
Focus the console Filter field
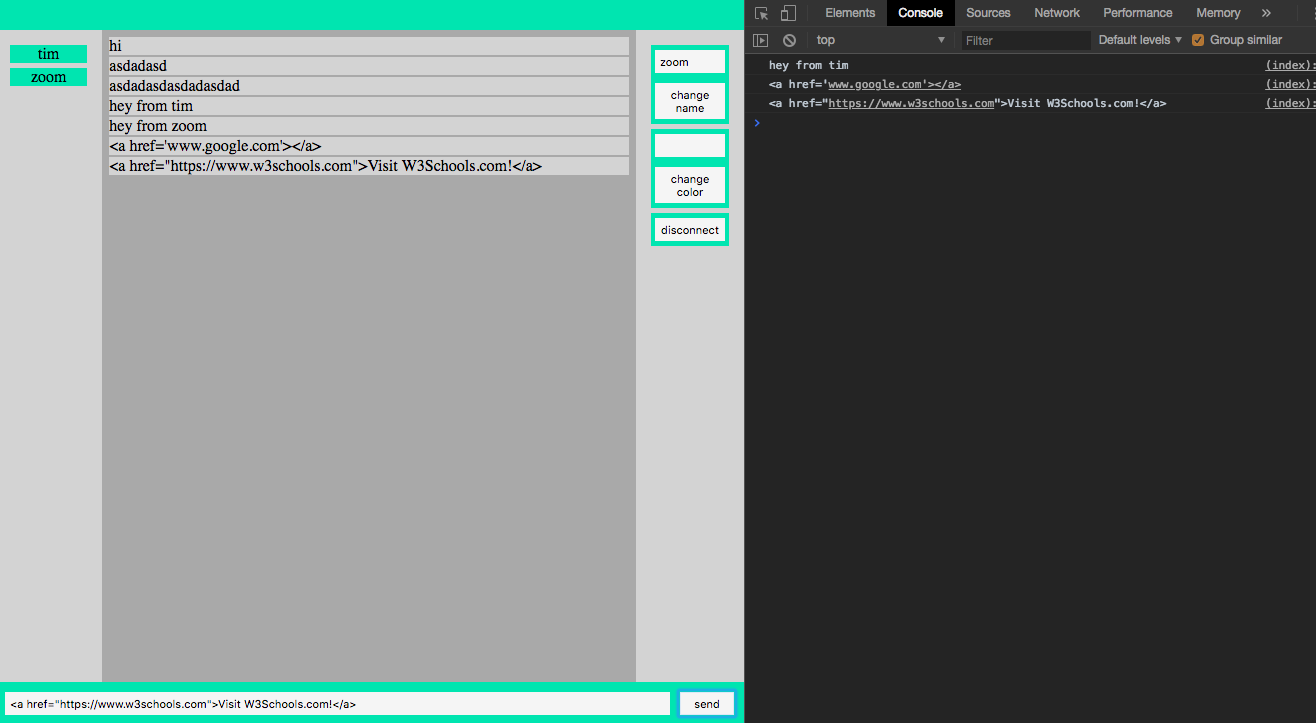tap(1026, 40)
